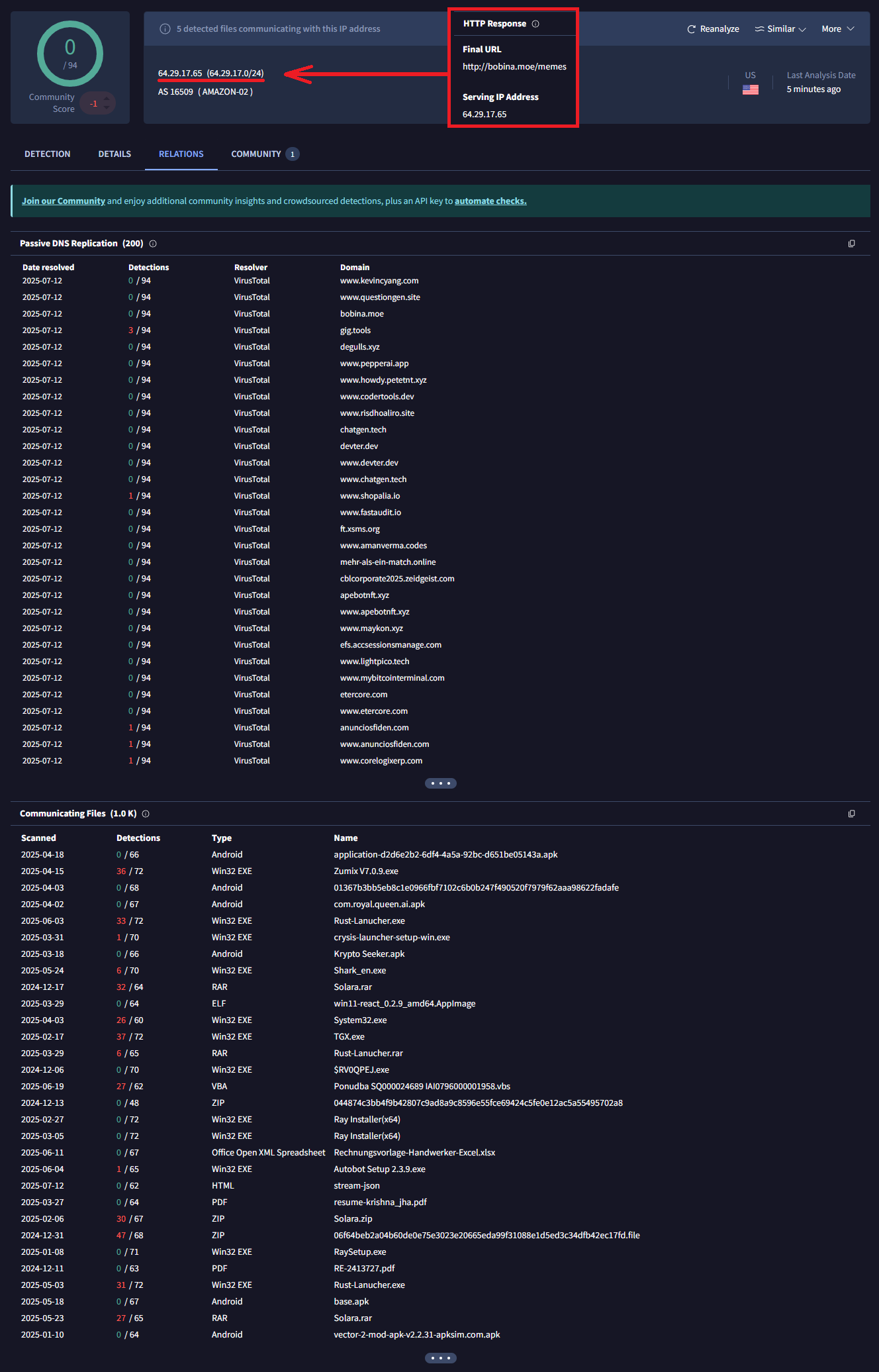Click info icon next to HTTP Response
The width and height of the screenshot is (879, 1372).
pos(535,24)
